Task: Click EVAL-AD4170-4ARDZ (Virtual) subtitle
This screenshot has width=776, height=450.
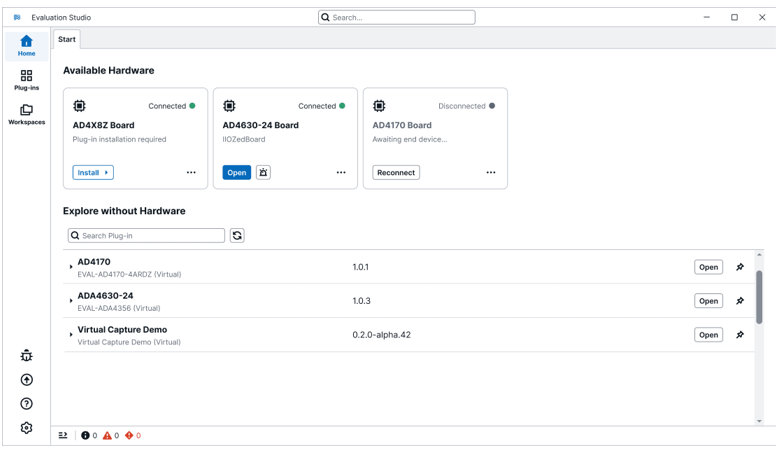Action: (129, 274)
